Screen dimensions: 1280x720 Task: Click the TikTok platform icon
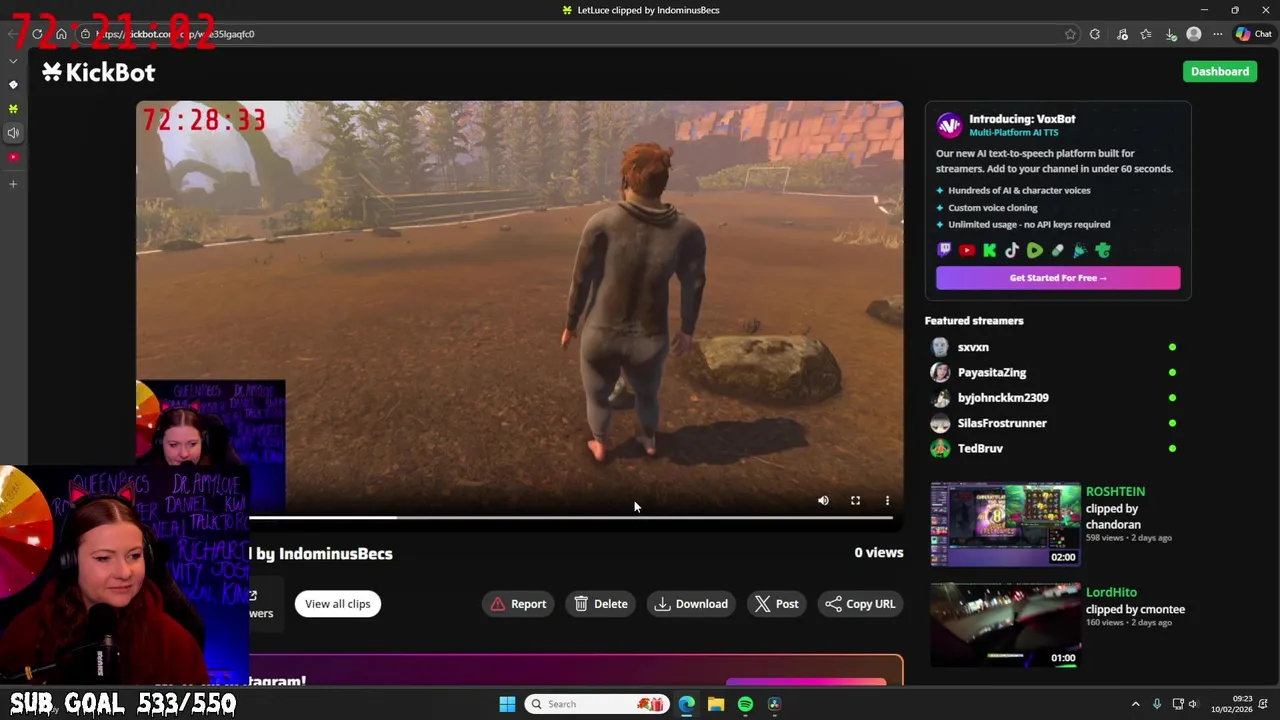pos(1012,251)
